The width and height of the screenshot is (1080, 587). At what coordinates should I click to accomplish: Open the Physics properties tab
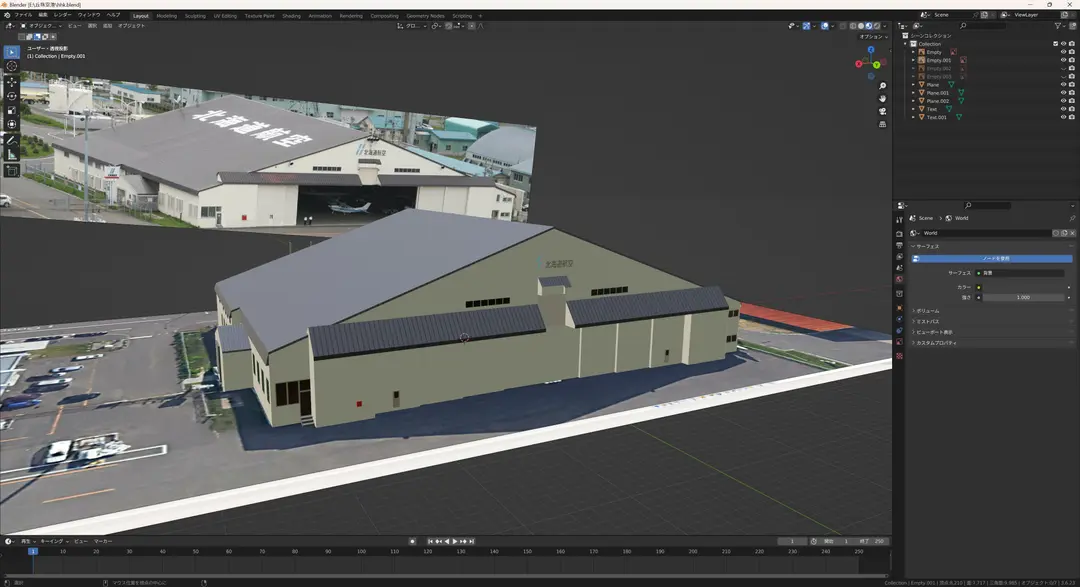pos(900,319)
